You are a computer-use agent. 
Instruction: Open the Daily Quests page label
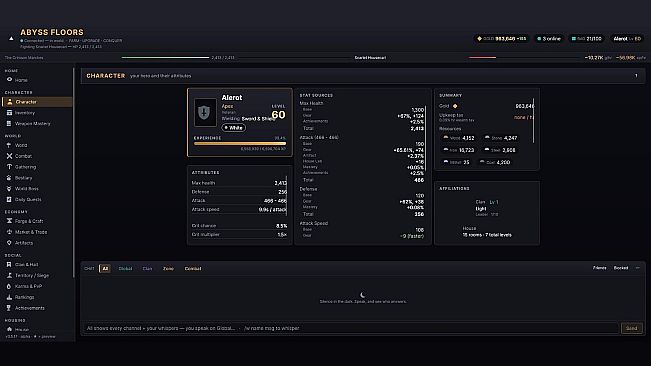pyautogui.click(x=28, y=200)
